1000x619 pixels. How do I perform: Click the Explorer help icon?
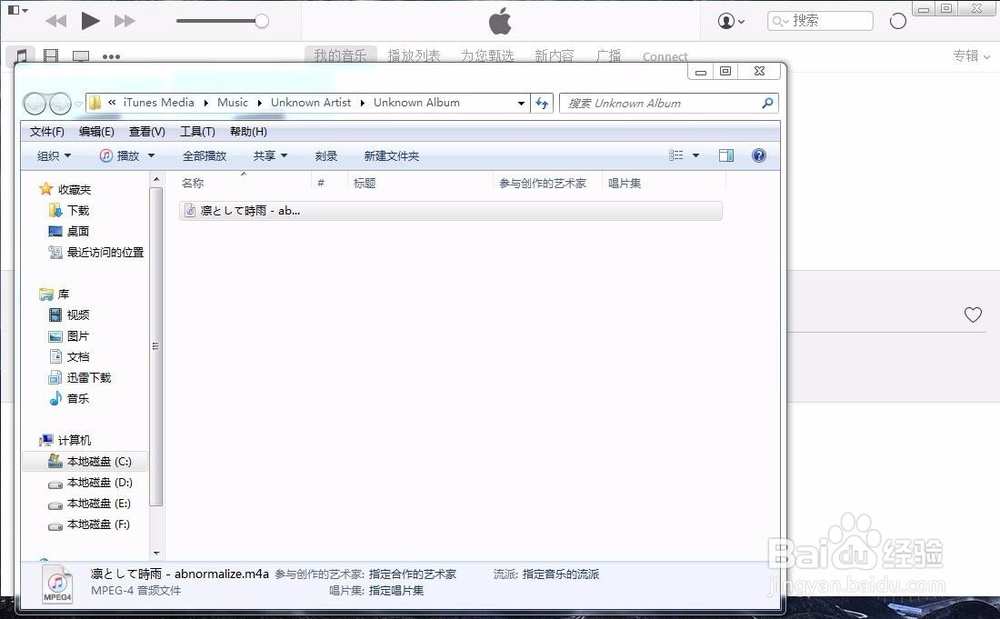tap(758, 156)
